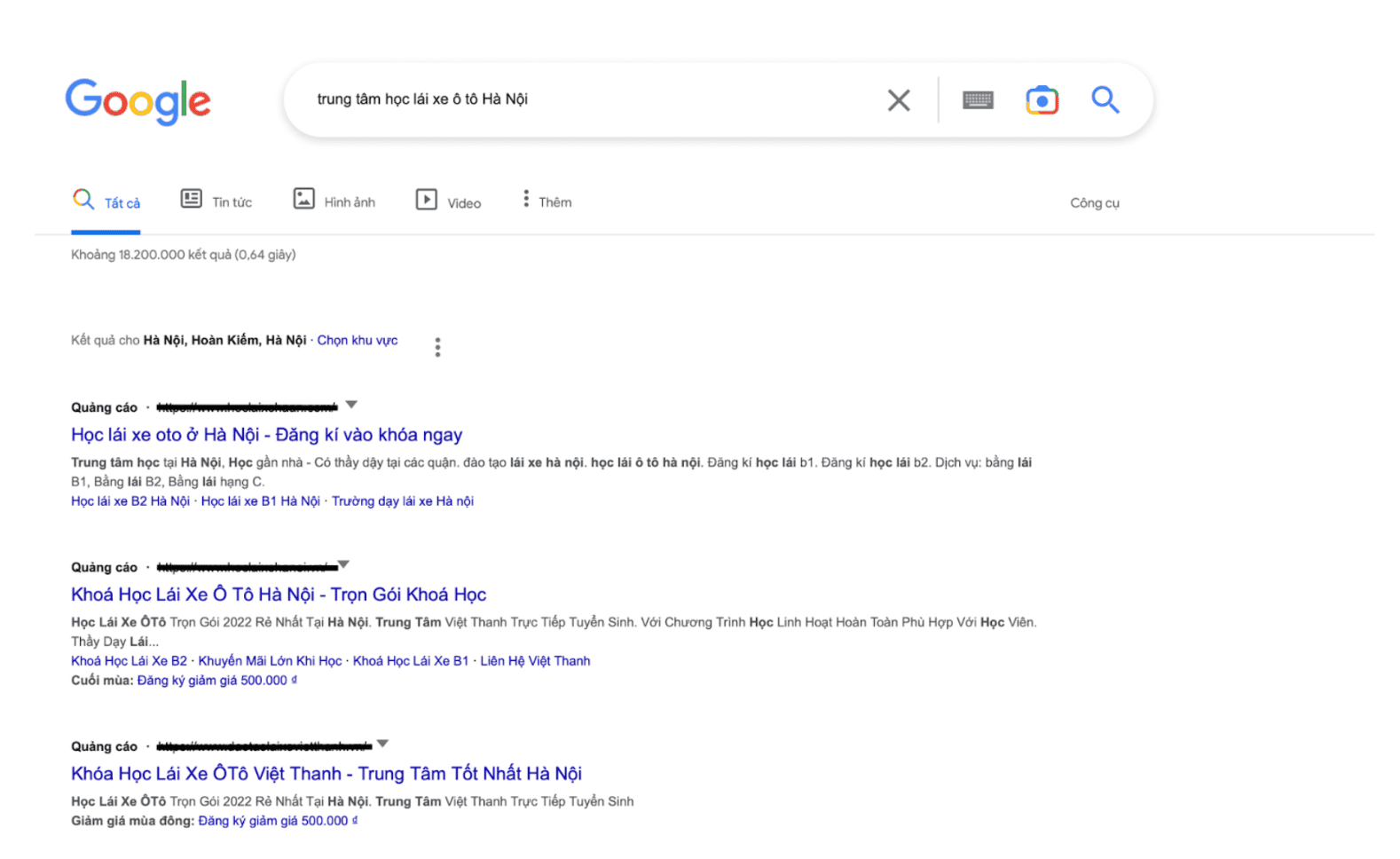Open 'Học lái xe oto ở Hà Nội' ad
The image size is (1400, 859).
coord(266,435)
